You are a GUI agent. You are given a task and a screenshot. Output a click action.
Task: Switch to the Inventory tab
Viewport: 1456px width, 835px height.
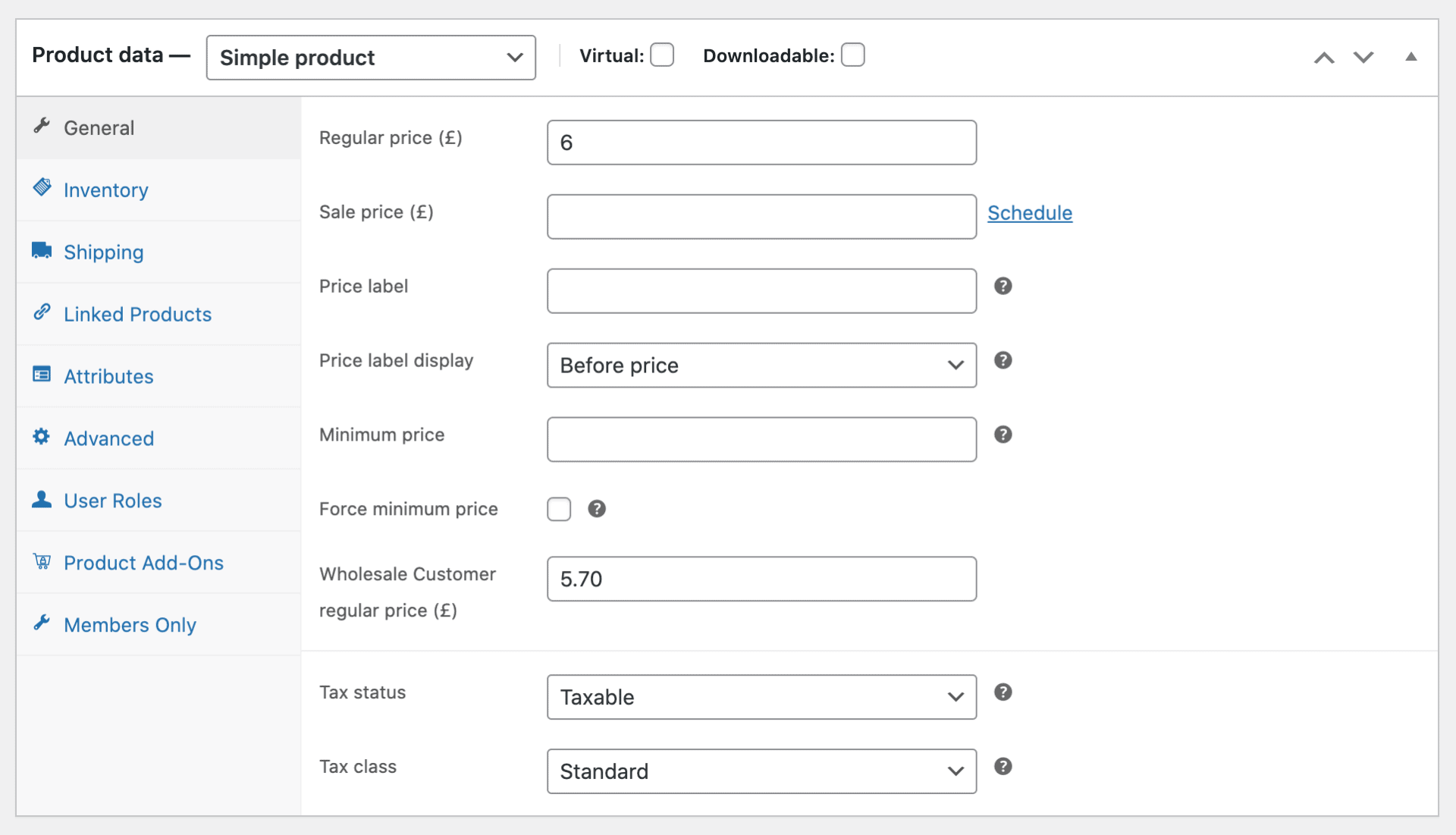click(158, 190)
